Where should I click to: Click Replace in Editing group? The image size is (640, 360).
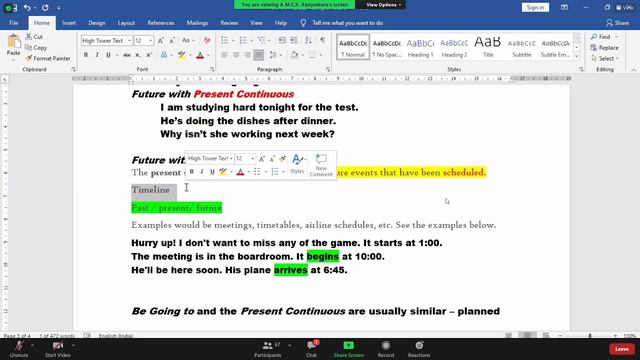[x=604, y=48]
